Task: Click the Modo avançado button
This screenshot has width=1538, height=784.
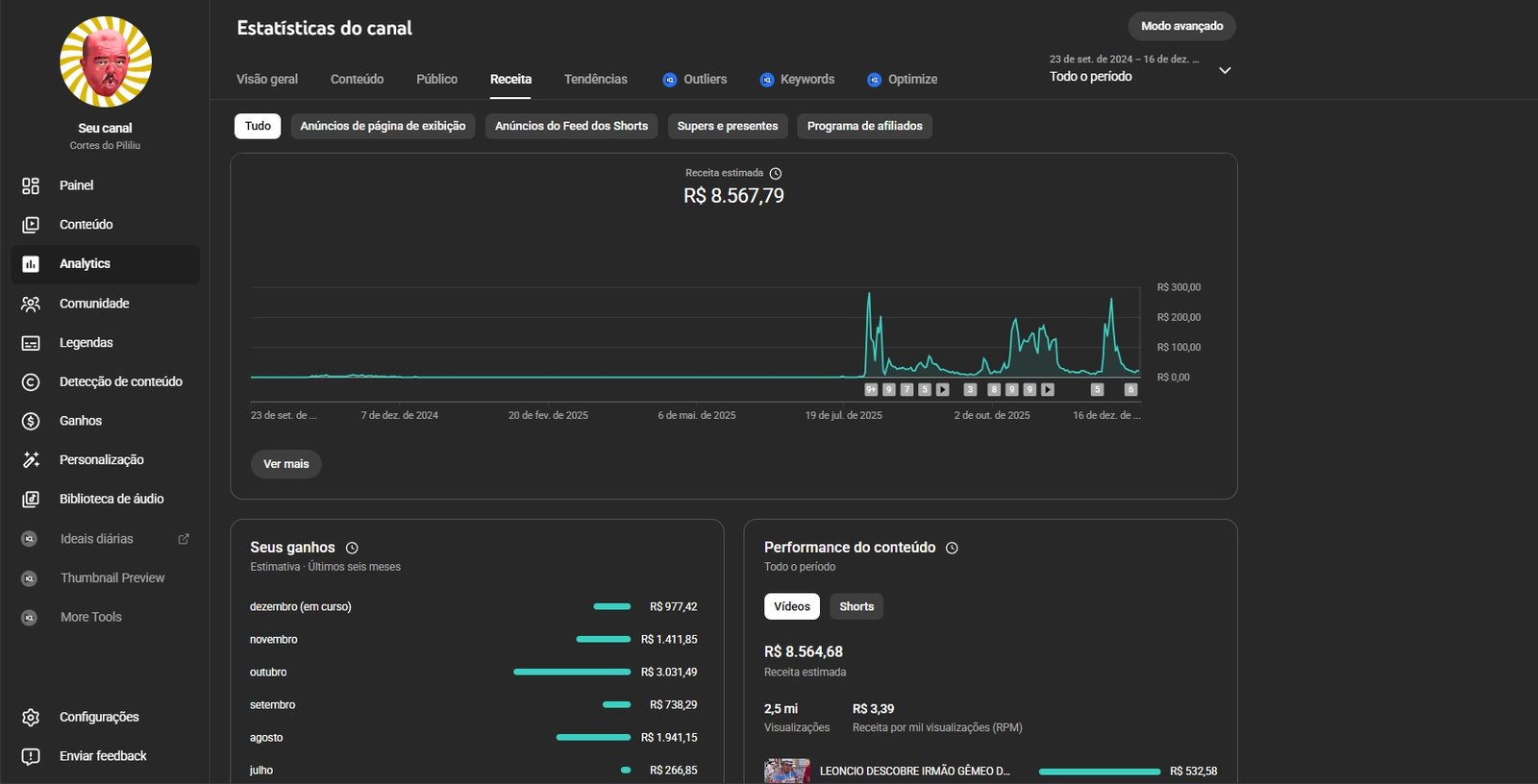Action: click(x=1181, y=26)
